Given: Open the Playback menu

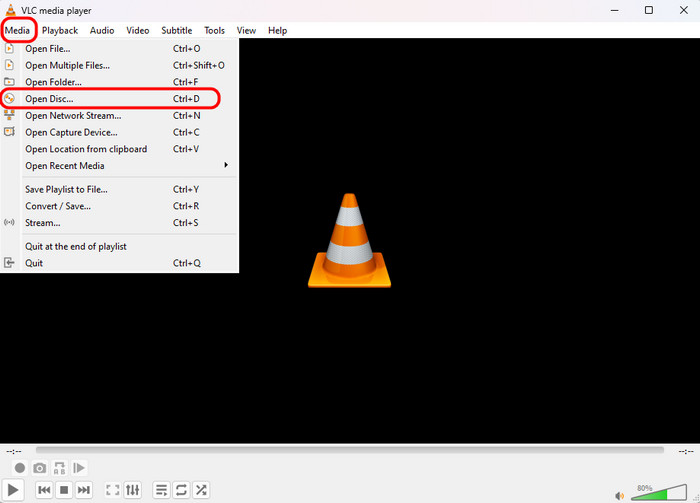Looking at the screenshot, I should coord(60,30).
